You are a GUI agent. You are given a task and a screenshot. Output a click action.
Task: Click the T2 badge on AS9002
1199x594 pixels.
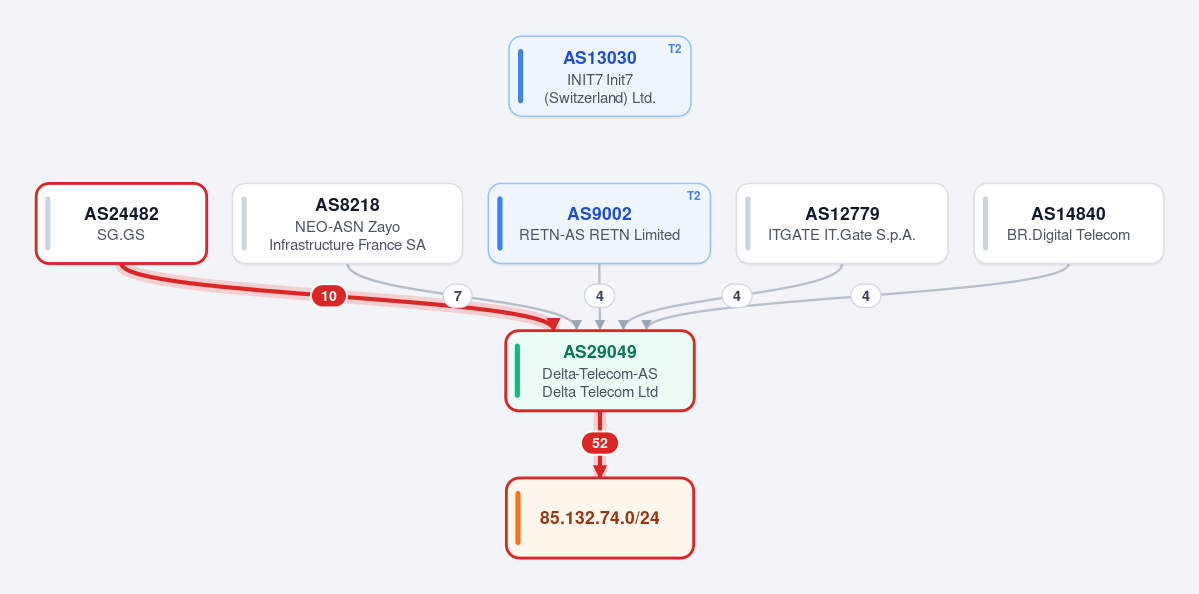point(694,196)
